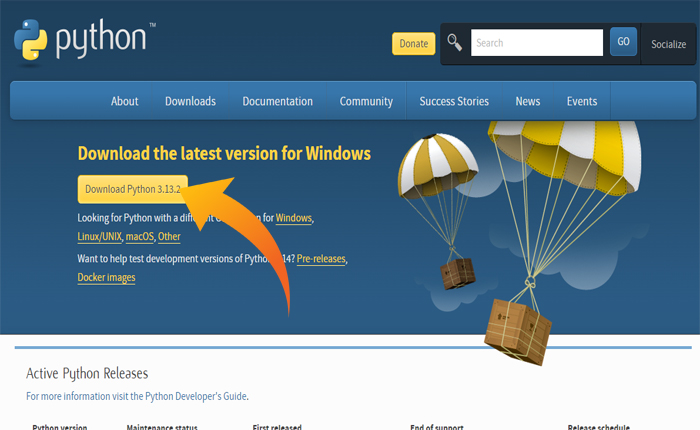Open the About menu item

(x=125, y=101)
